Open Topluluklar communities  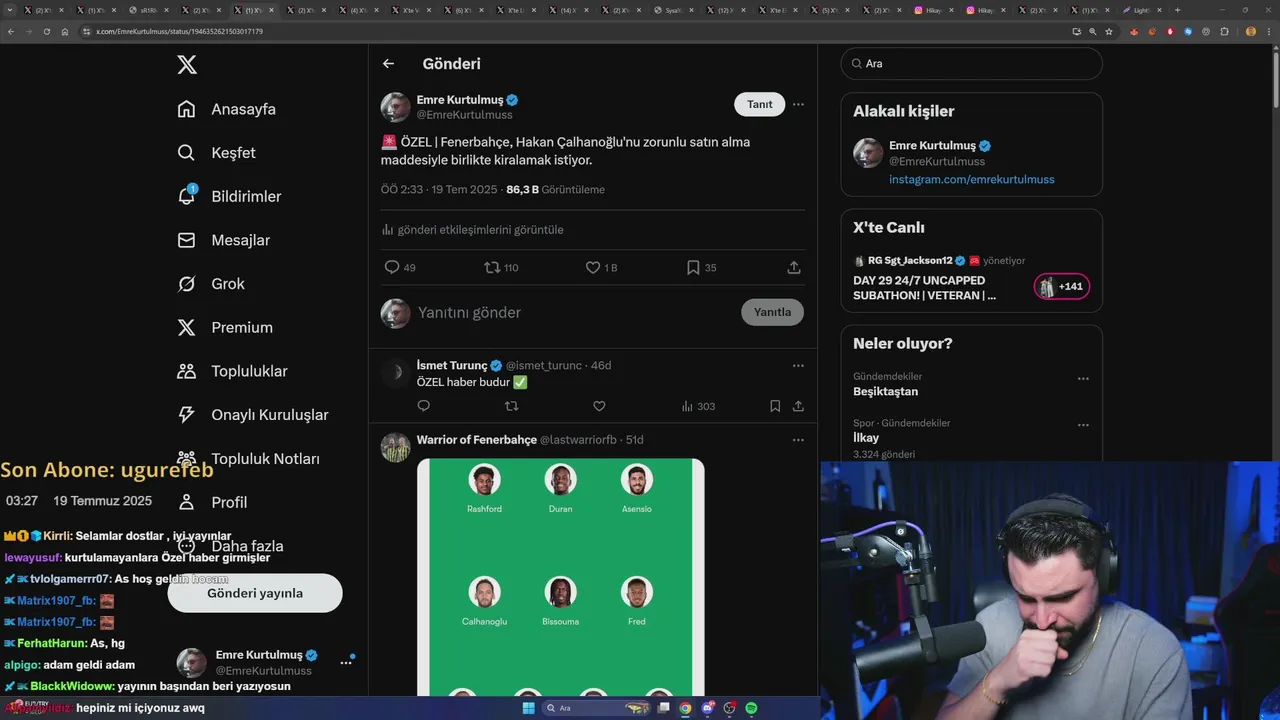pos(232,371)
